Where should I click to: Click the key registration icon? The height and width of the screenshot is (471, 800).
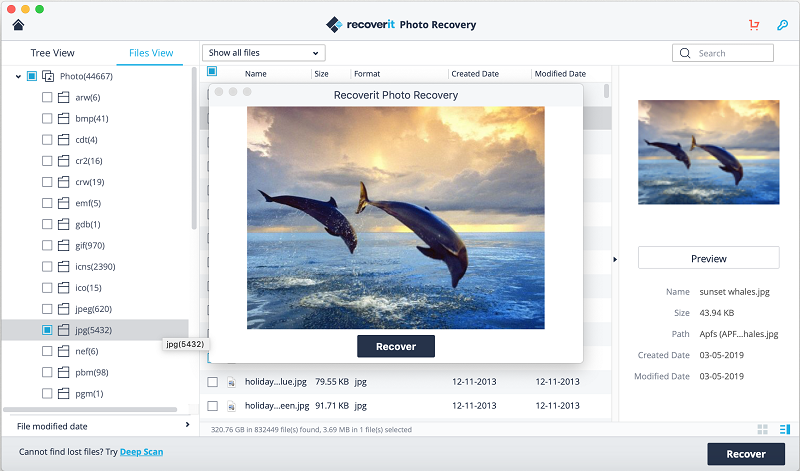point(782,25)
